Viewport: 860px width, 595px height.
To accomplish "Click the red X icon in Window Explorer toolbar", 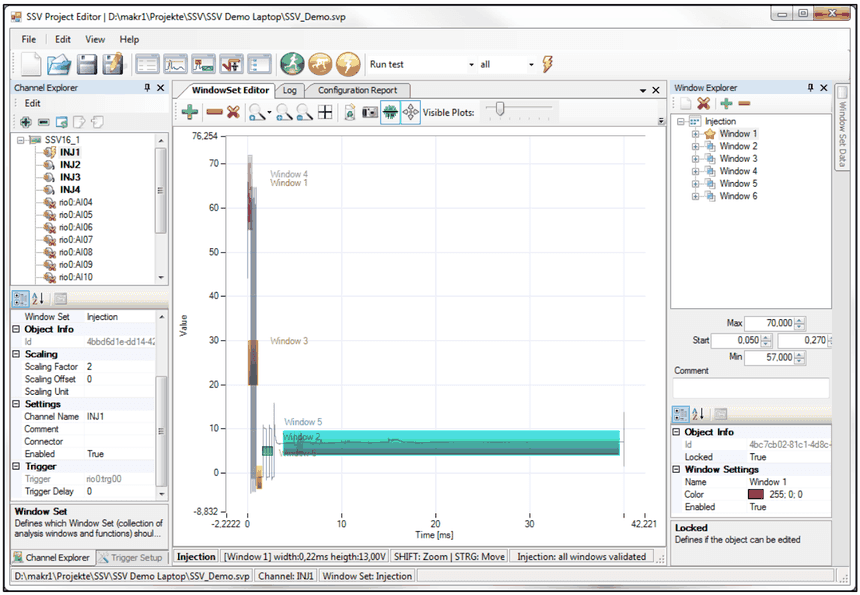I will tap(704, 103).
